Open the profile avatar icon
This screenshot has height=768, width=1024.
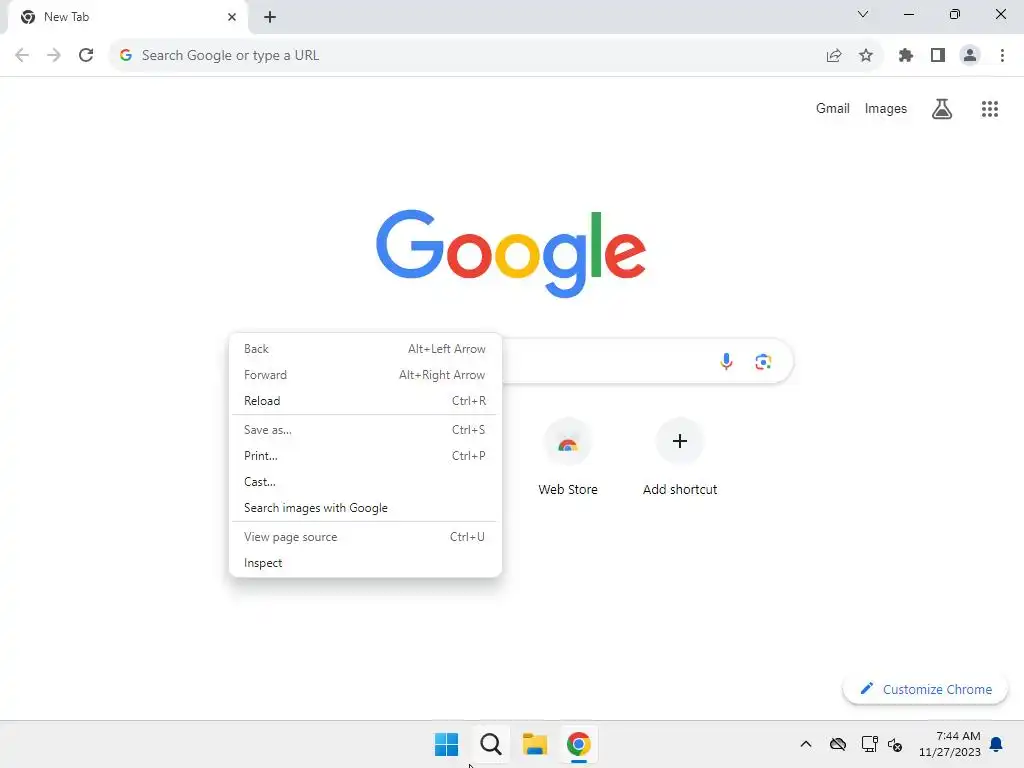pyautogui.click(x=970, y=56)
